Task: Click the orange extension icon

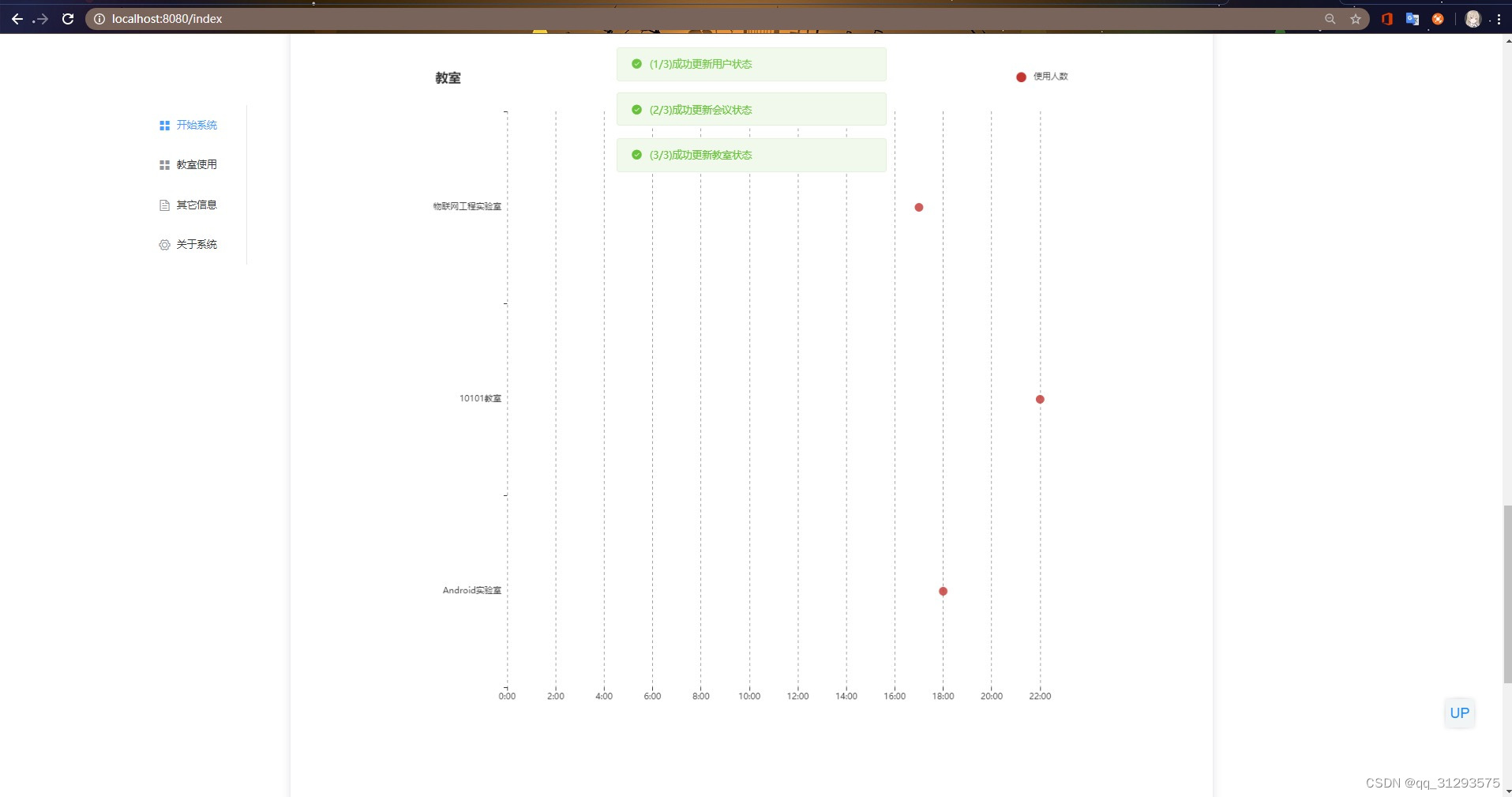Action: point(1438,19)
